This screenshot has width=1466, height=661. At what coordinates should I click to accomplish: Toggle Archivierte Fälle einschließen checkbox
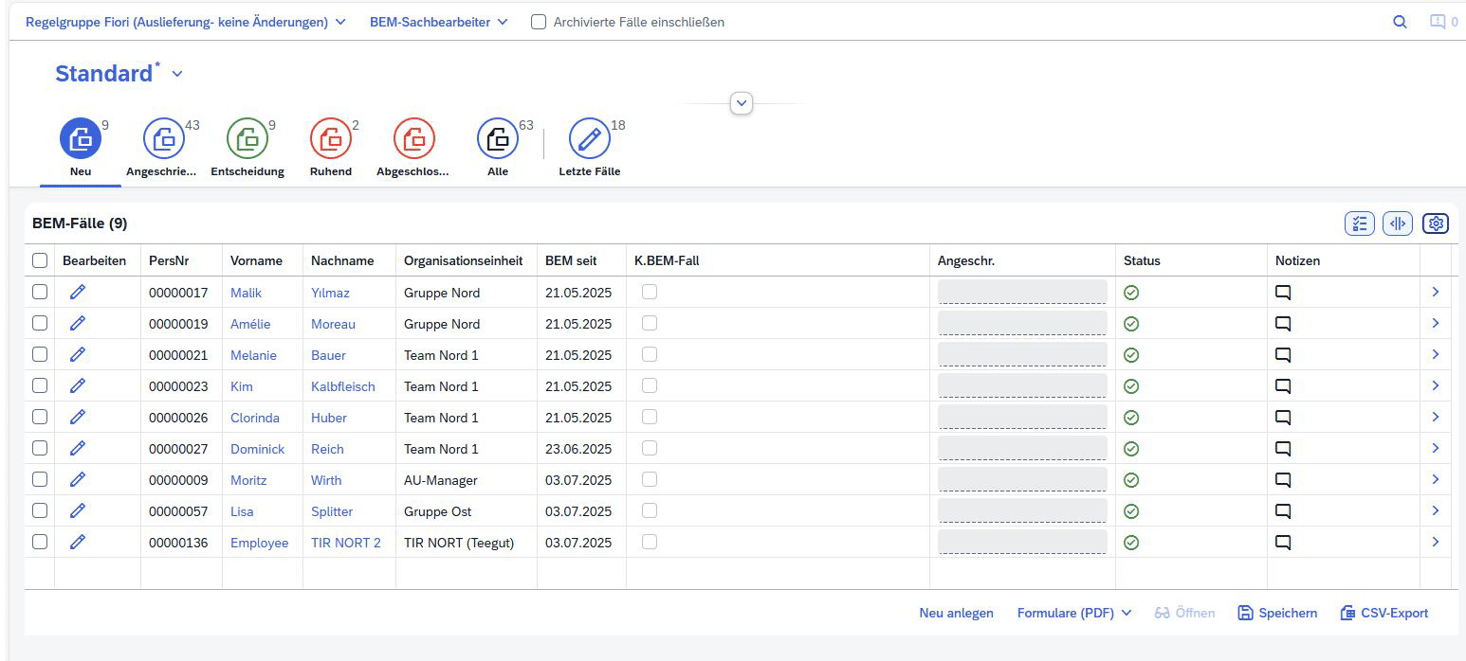(x=538, y=21)
